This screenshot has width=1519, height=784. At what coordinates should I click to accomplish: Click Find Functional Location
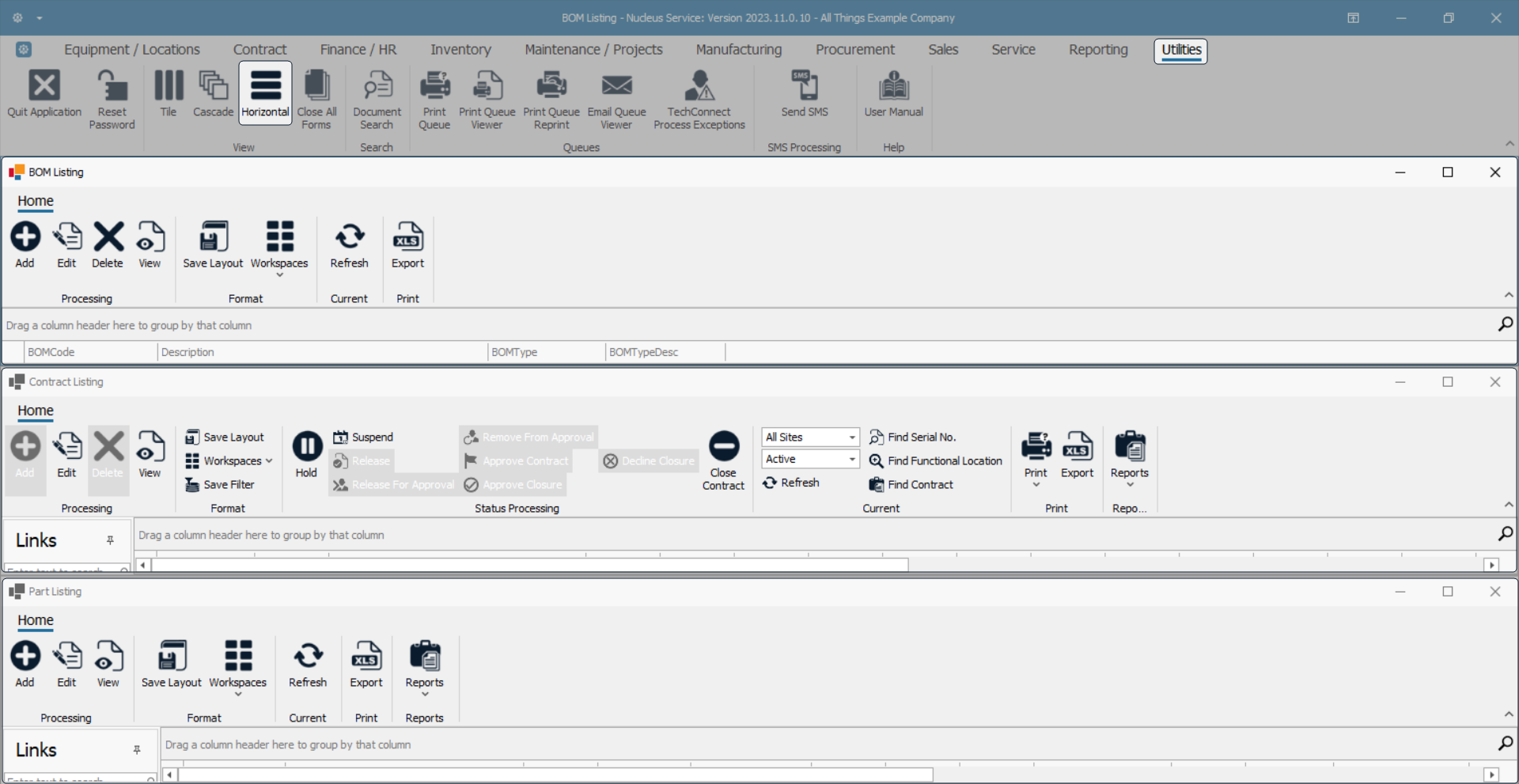[x=936, y=461]
